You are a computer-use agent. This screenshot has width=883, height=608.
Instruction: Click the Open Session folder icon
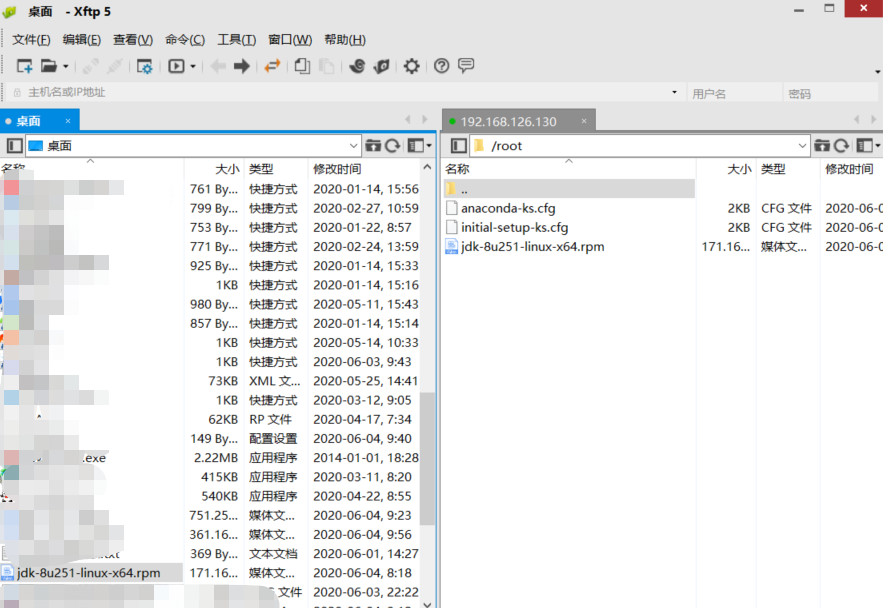49,66
